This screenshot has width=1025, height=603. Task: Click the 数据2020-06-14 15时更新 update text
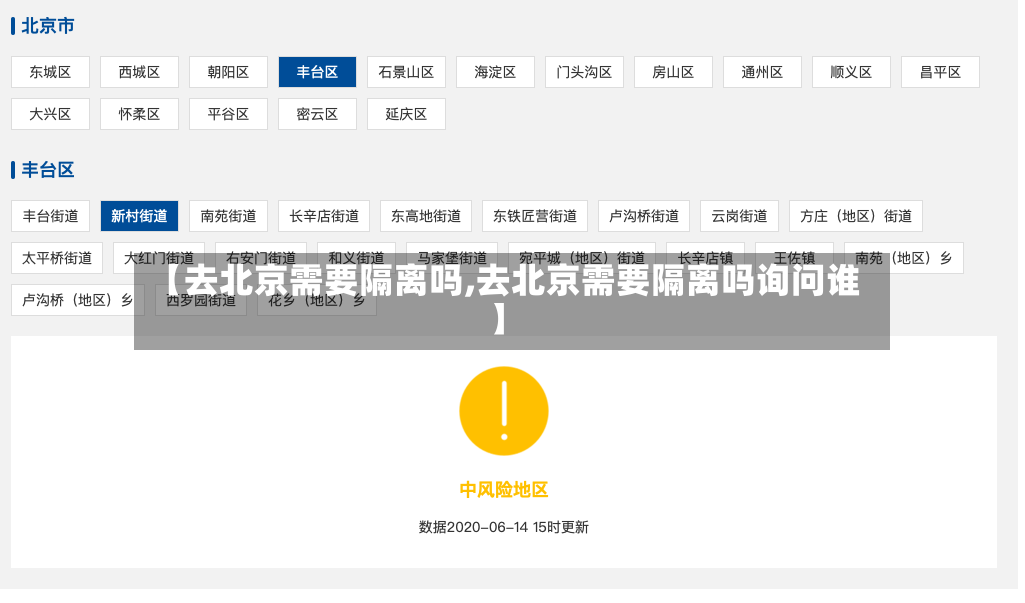tap(504, 527)
